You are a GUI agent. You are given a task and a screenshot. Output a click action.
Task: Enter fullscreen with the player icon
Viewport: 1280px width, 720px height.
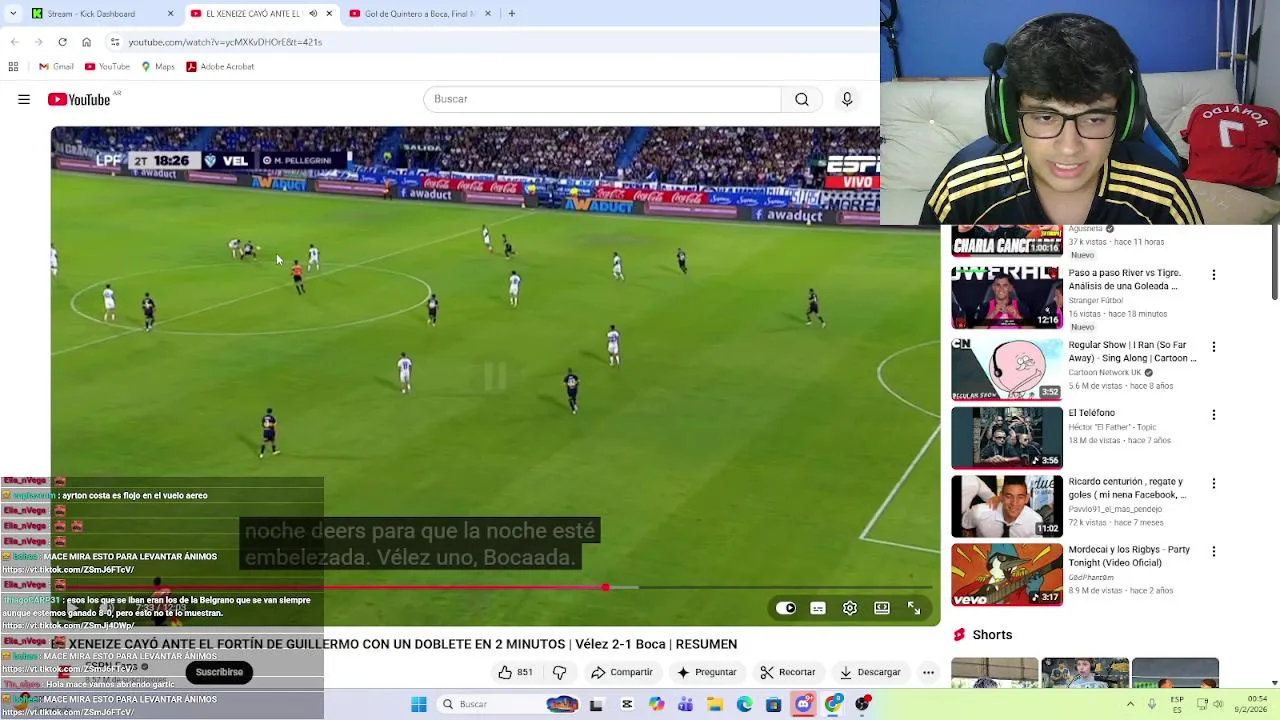[x=914, y=608]
